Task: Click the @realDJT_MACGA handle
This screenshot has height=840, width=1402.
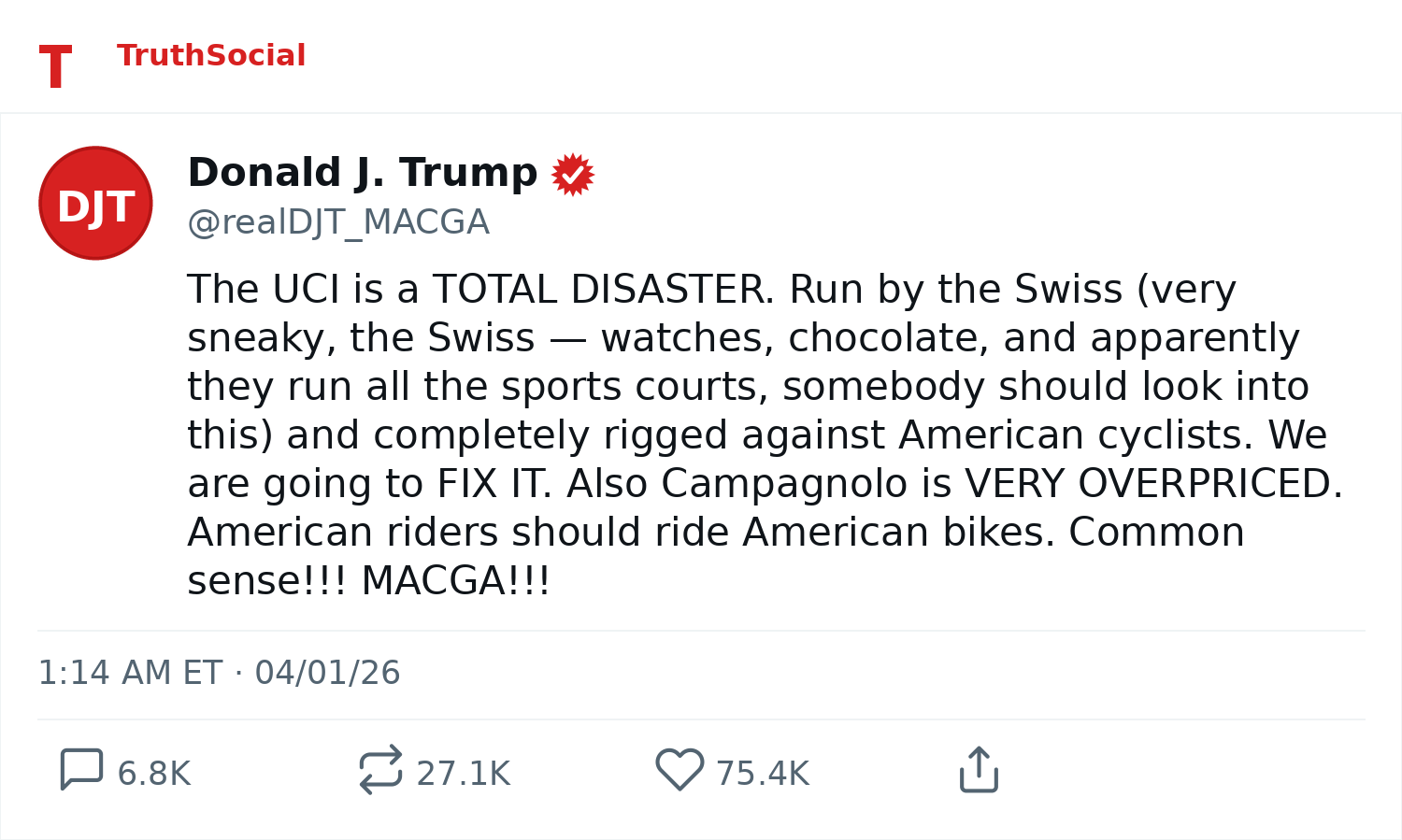Action: pyautogui.click(x=338, y=222)
